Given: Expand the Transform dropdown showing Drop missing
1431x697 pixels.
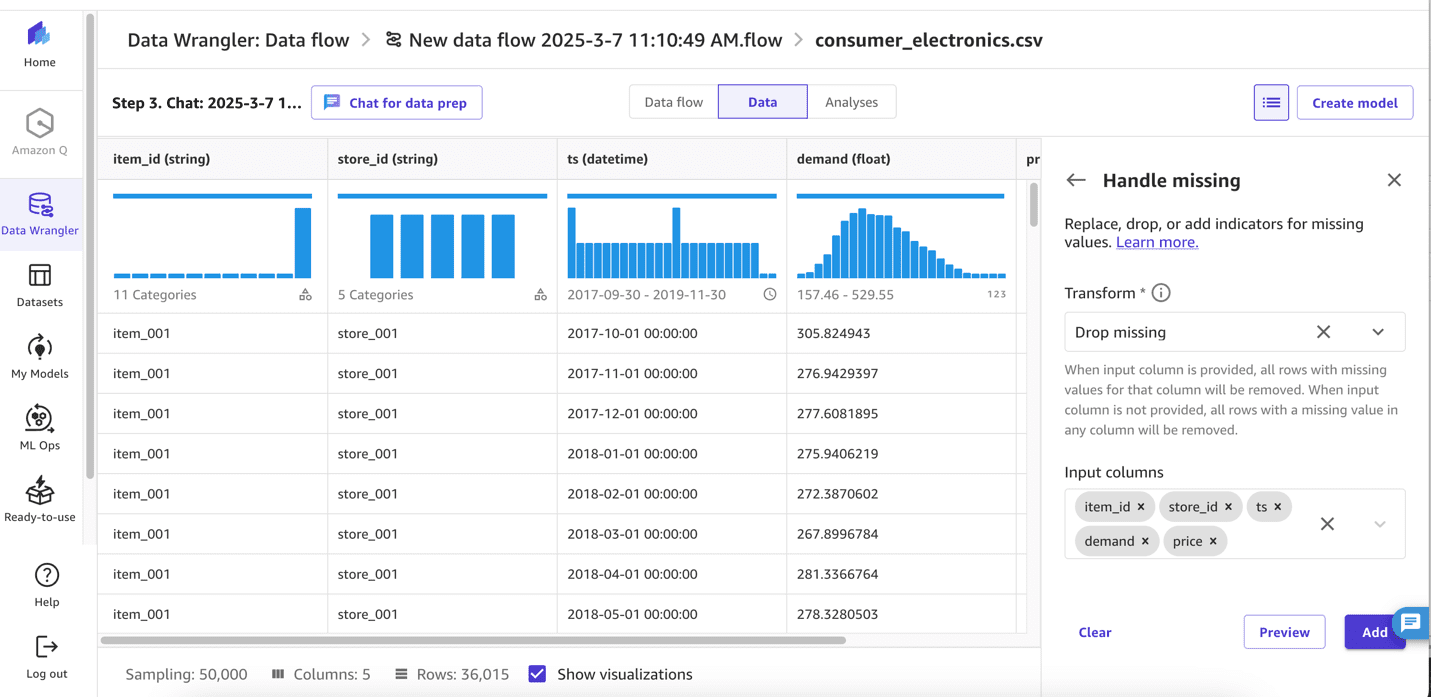Looking at the screenshot, I should (x=1378, y=331).
